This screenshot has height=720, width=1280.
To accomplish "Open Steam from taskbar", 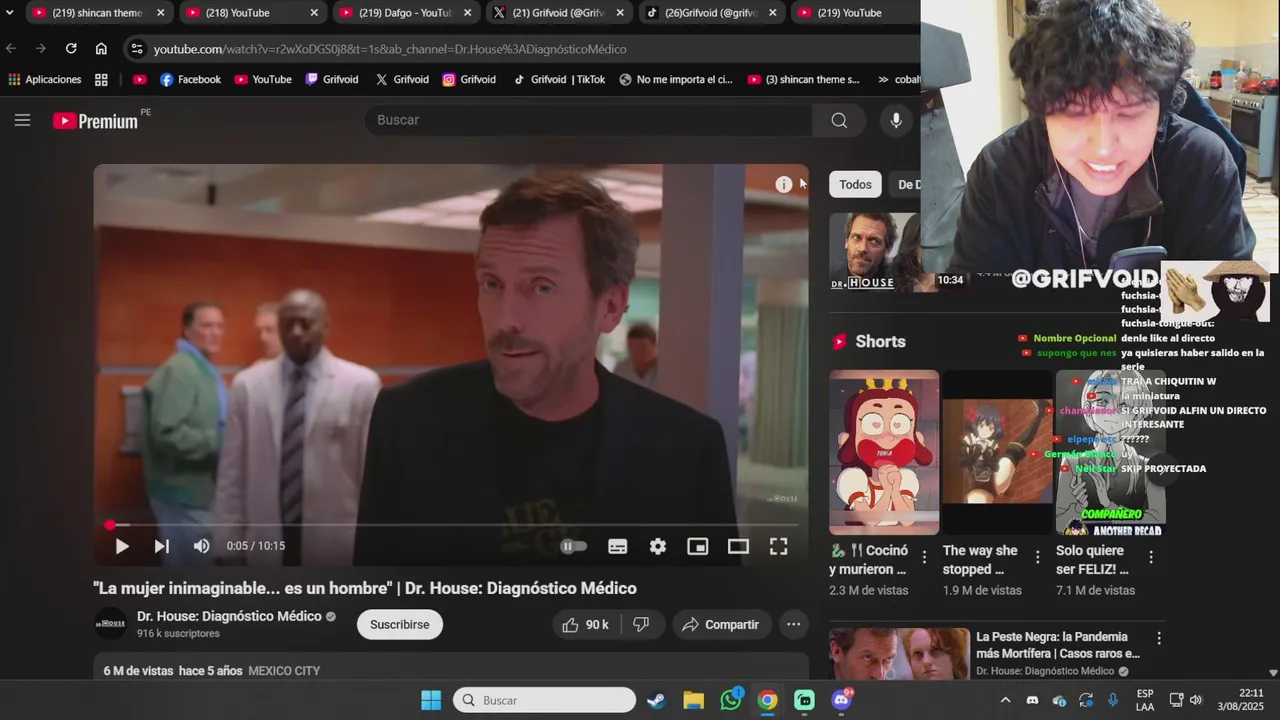I will click(656, 700).
